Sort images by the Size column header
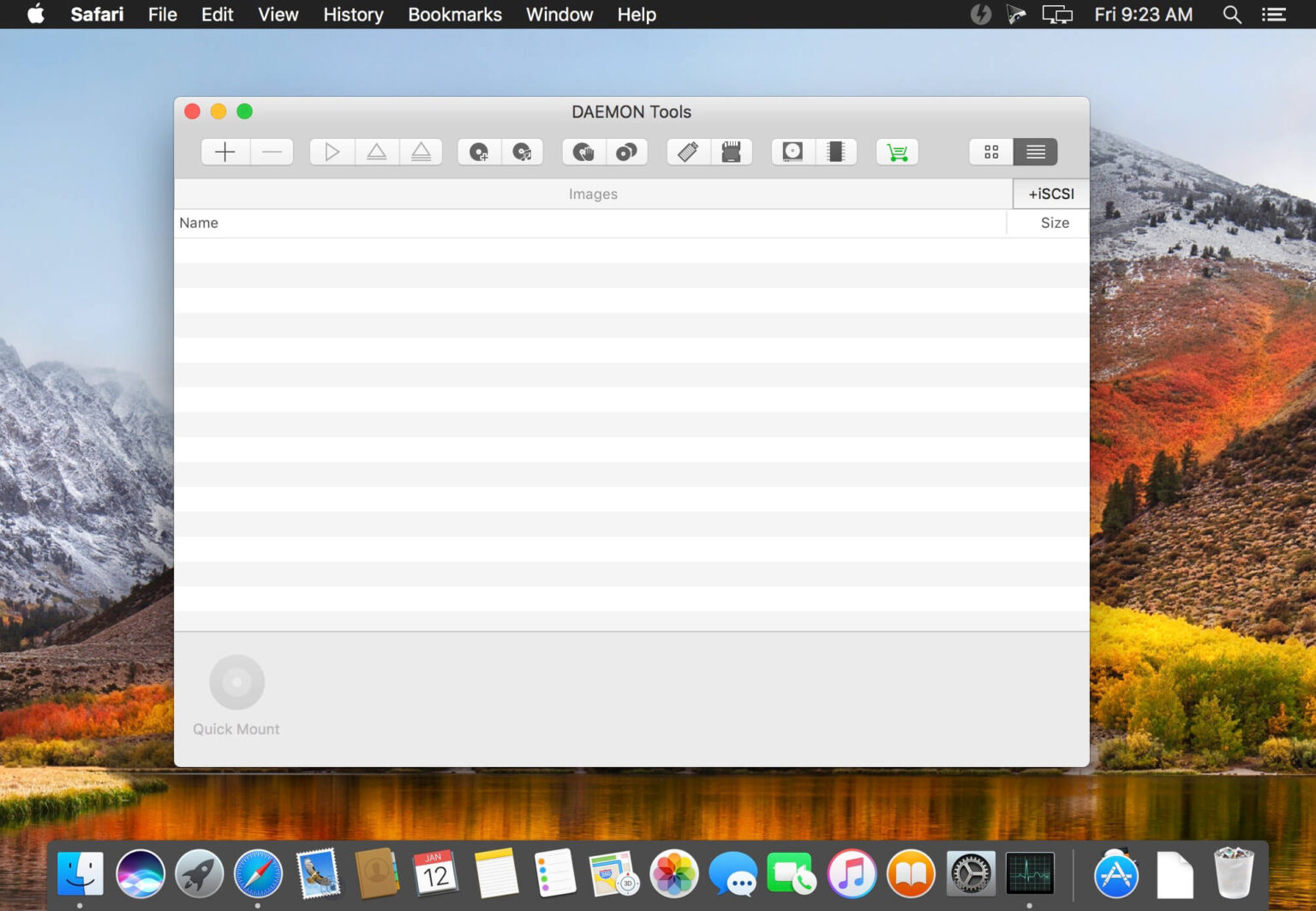The height and width of the screenshot is (911, 1316). (x=1055, y=223)
